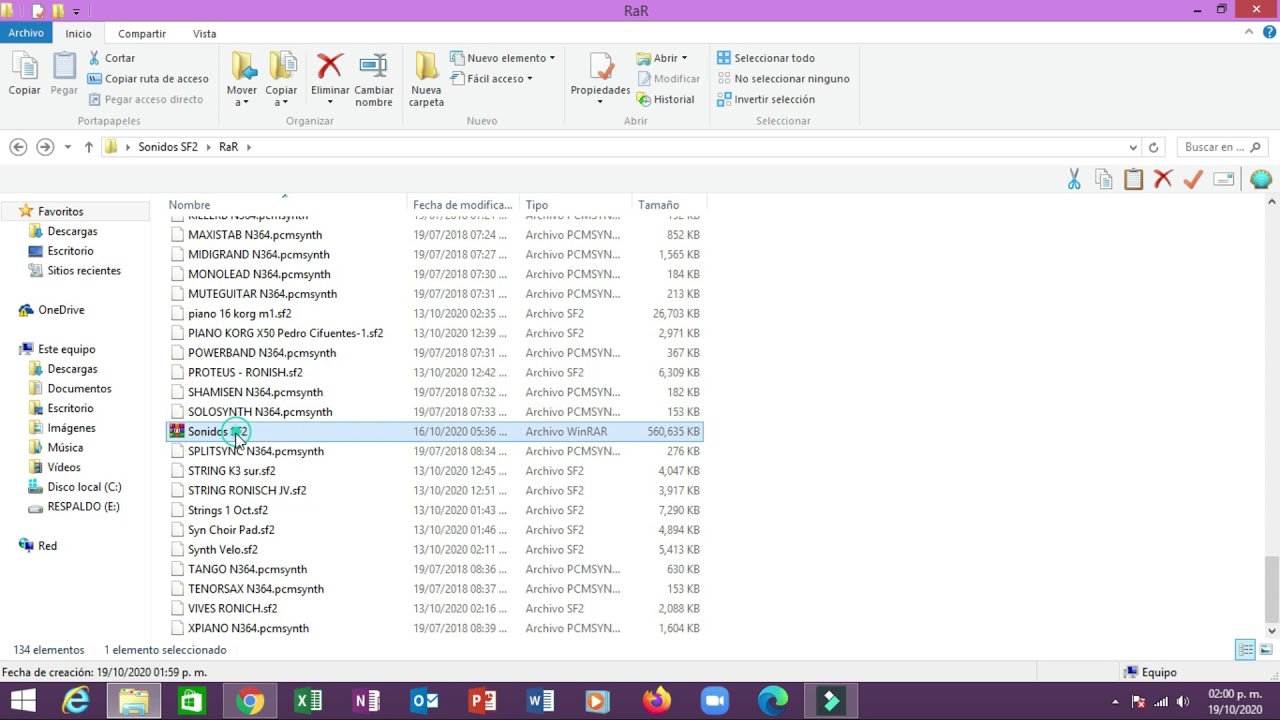Click the envelope icon in the right toolbar
Viewport: 1280px width, 720px height.
(x=1223, y=179)
